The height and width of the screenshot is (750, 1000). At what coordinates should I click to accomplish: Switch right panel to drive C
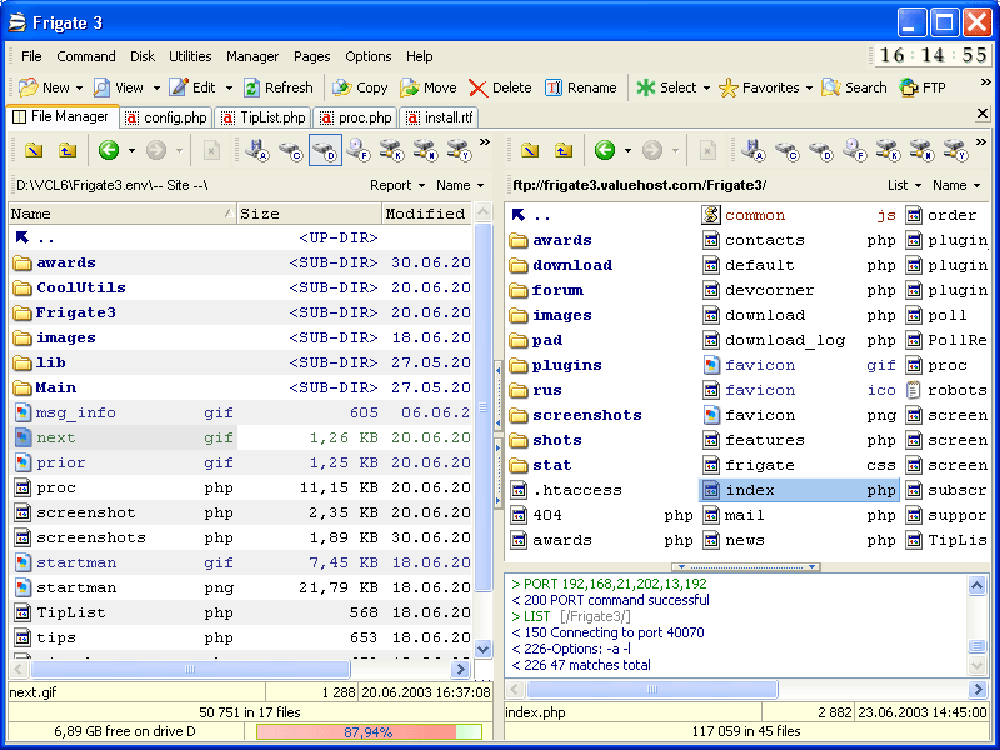click(x=787, y=151)
